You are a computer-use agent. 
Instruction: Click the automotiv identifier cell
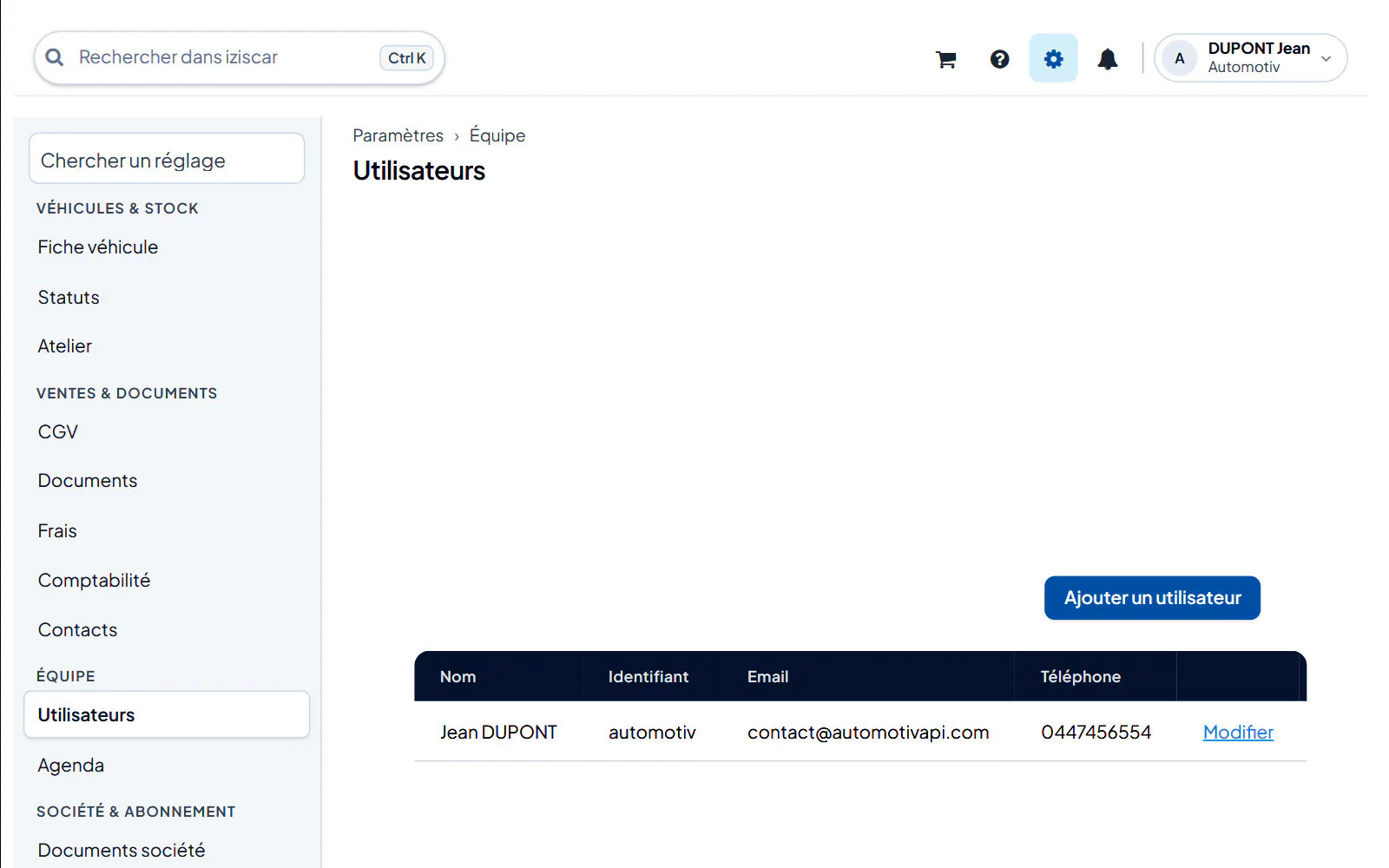coord(652,733)
